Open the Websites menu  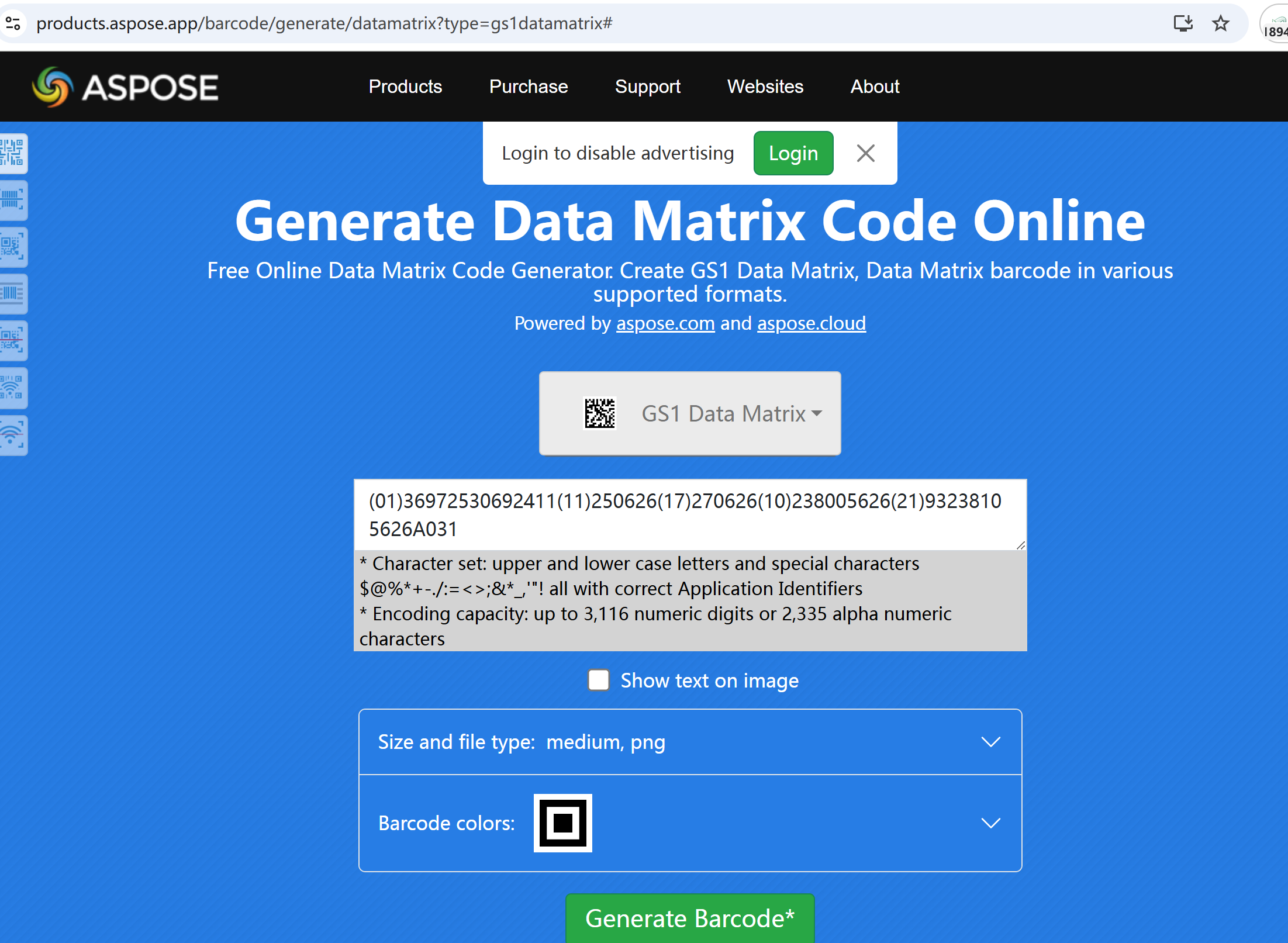coord(765,87)
